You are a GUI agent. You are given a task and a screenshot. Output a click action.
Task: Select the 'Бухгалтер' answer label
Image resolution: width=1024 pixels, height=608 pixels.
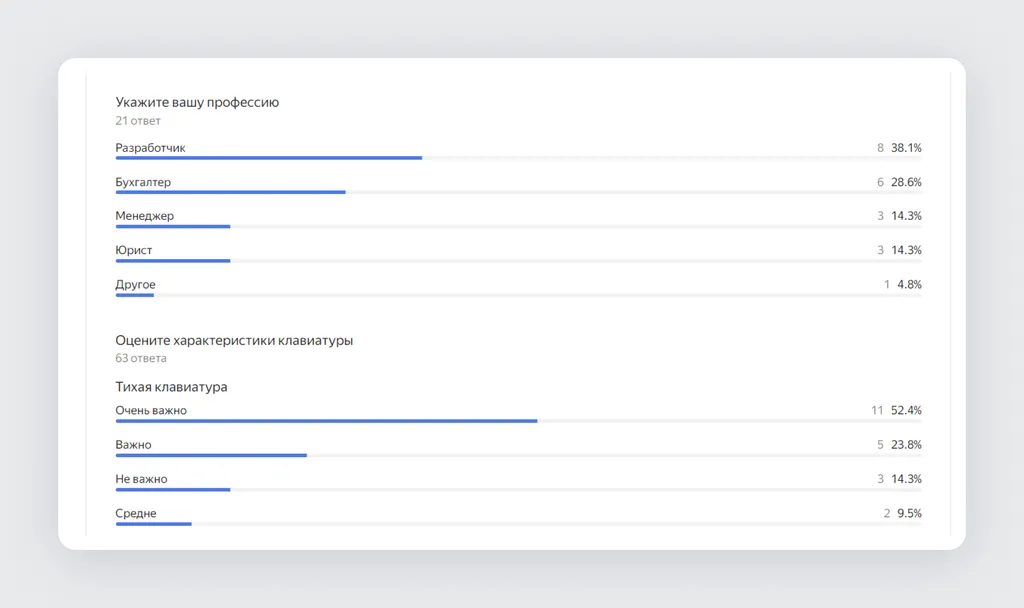point(143,182)
